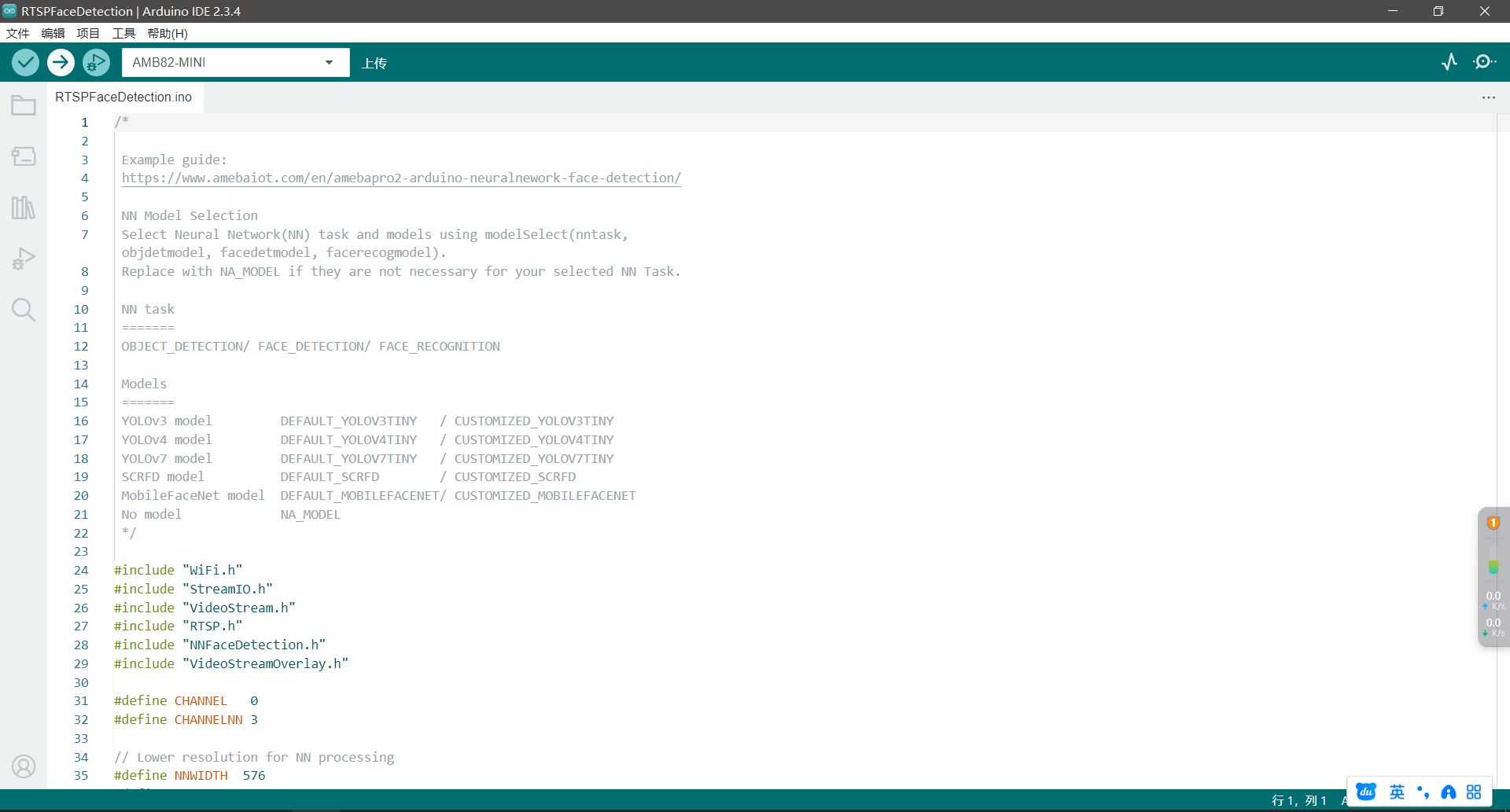The width and height of the screenshot is (1510, 812).
Task: Toggle the 英 language mode in IME bar
Action: click(x=1397, y=792)
